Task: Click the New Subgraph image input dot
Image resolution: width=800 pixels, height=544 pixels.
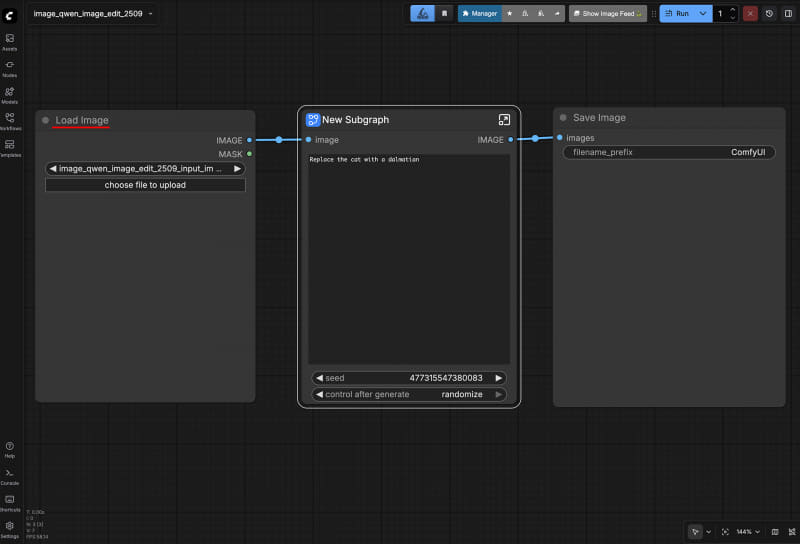Action: pyautogui.click(x=309, y=140)
